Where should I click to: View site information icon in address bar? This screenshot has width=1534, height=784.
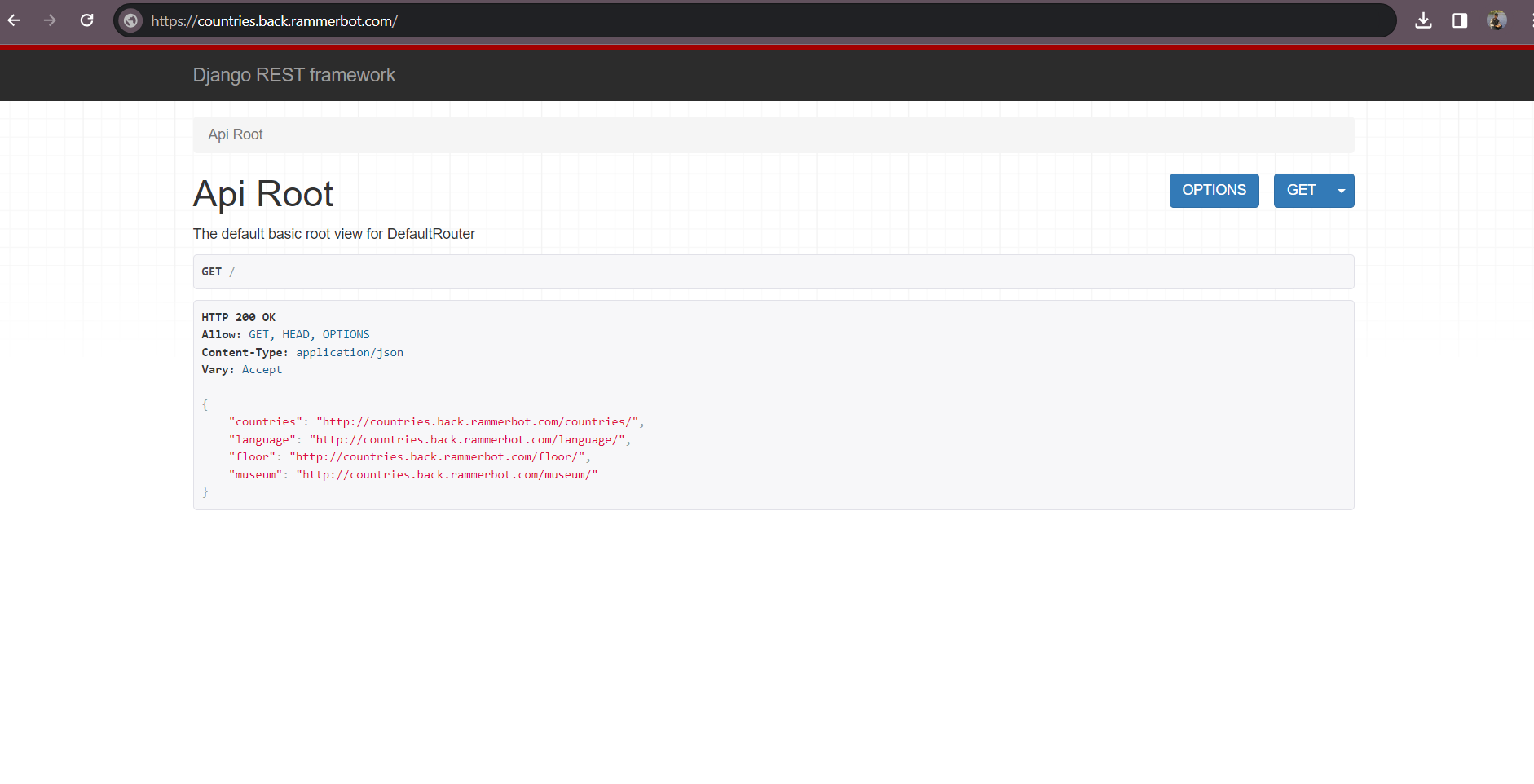(x=130, y=21)
